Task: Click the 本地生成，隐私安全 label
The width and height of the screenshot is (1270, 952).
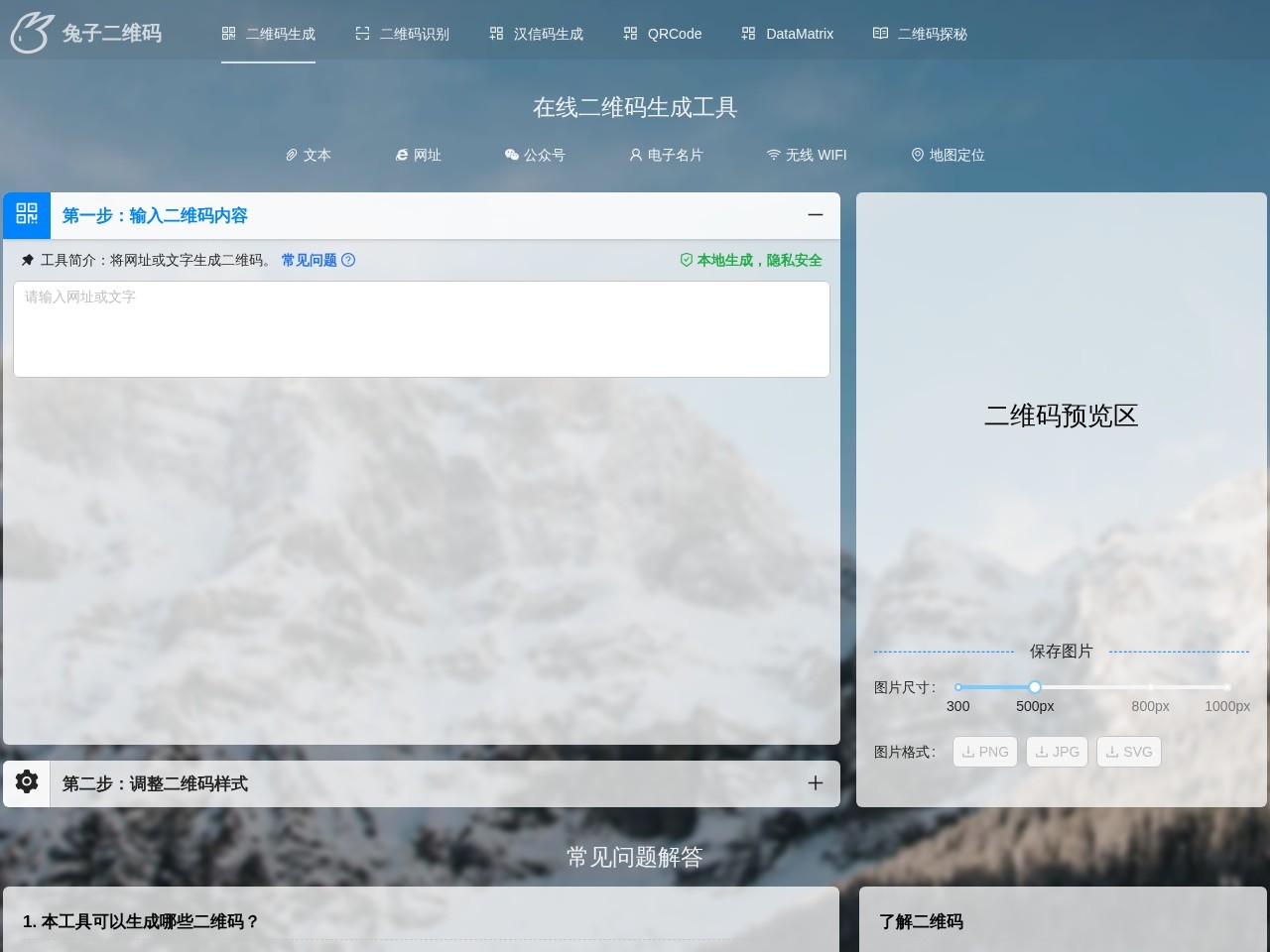Action: click(759, 260)
